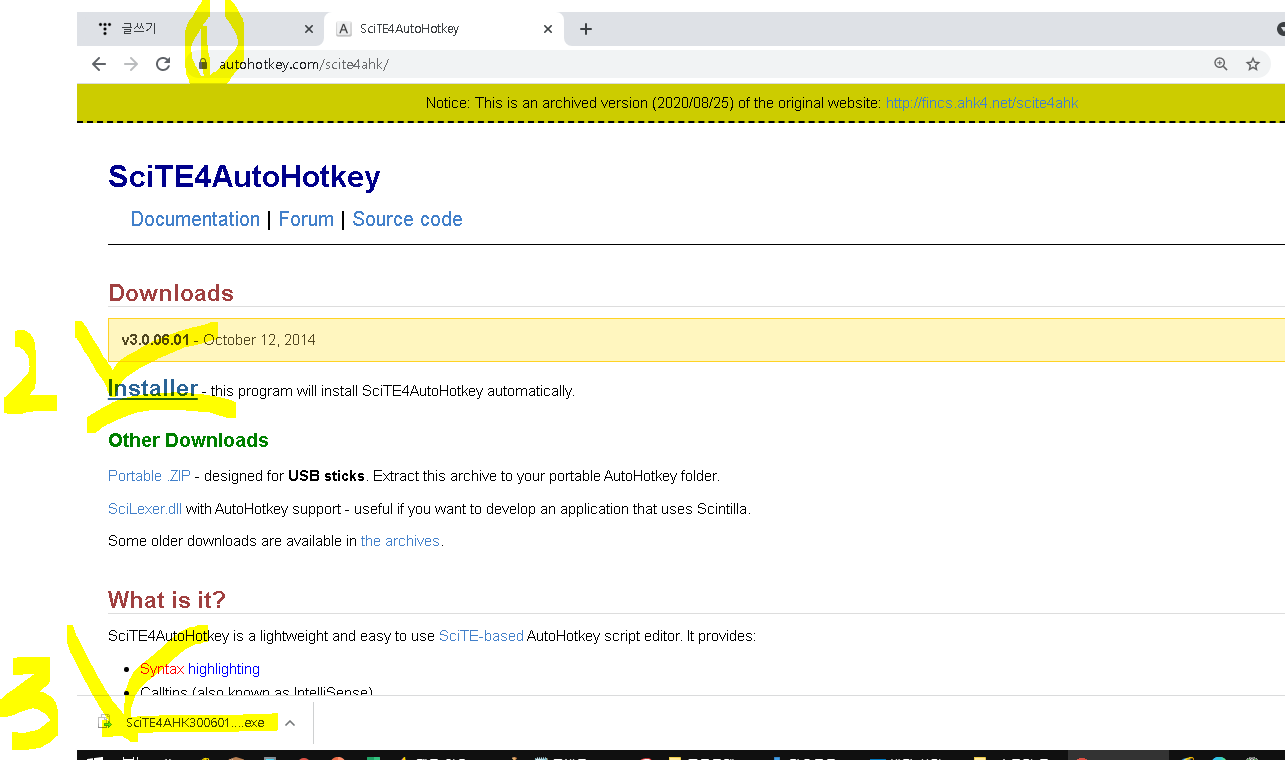The width and height of the screenshot is (1285, 760).
Task: Download the Portable .ZIP archive
Action: (x=149, y=476)
